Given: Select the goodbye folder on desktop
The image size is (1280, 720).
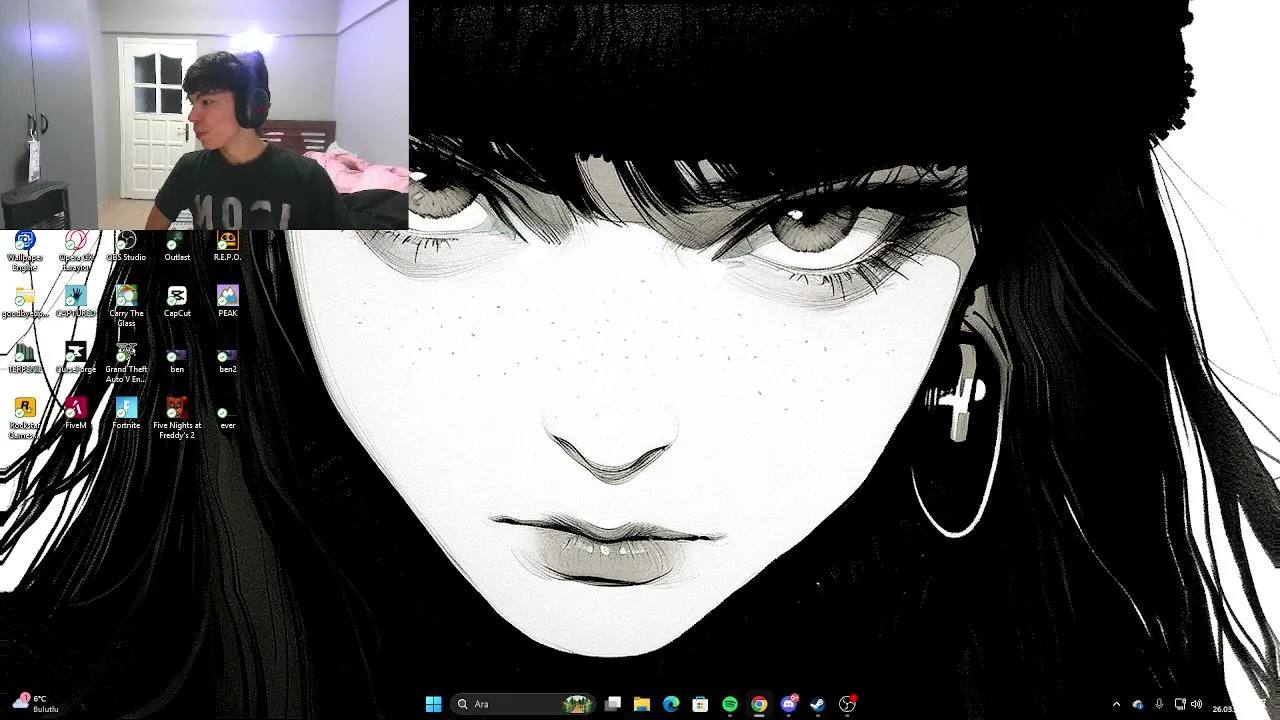Looking at the screenshot, I should tap(25, 303).
